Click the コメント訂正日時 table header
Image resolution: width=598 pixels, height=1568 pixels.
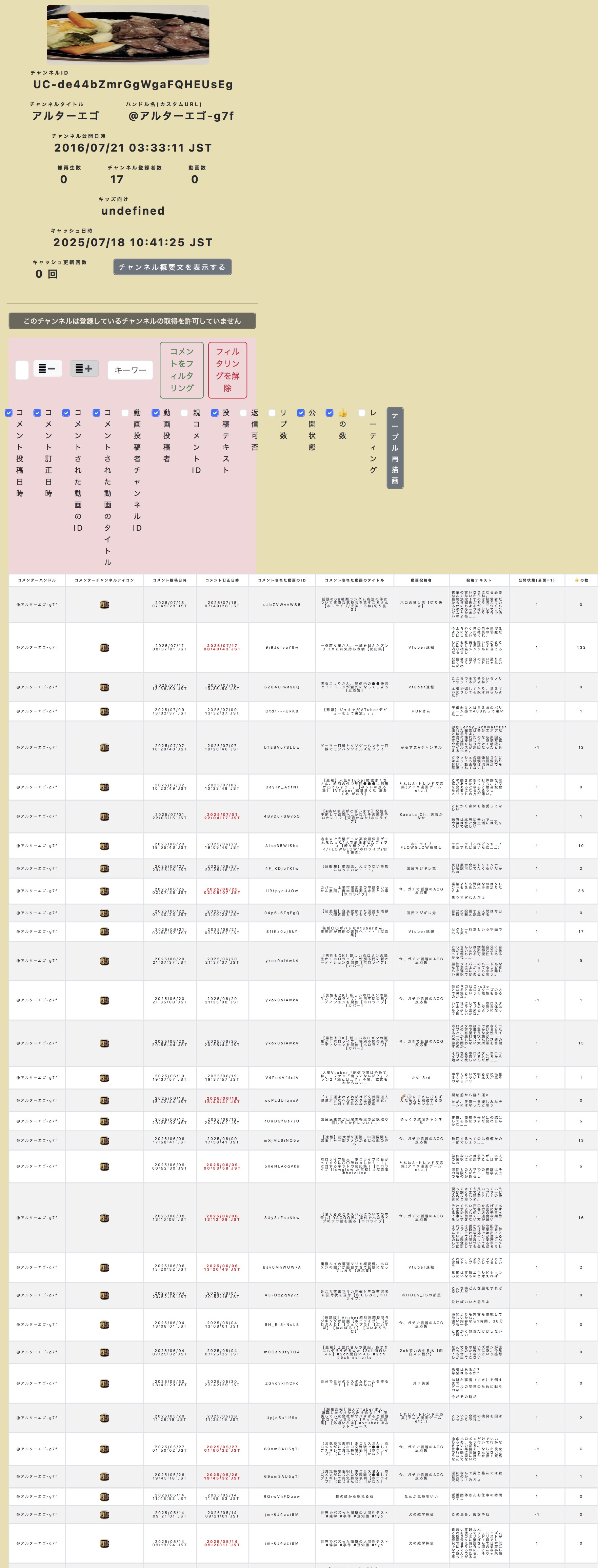pos(222,580)
